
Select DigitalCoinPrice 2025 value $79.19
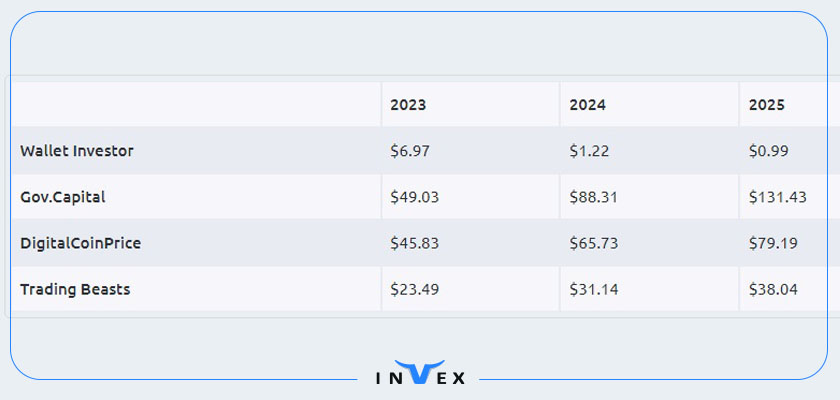(773, 244)
